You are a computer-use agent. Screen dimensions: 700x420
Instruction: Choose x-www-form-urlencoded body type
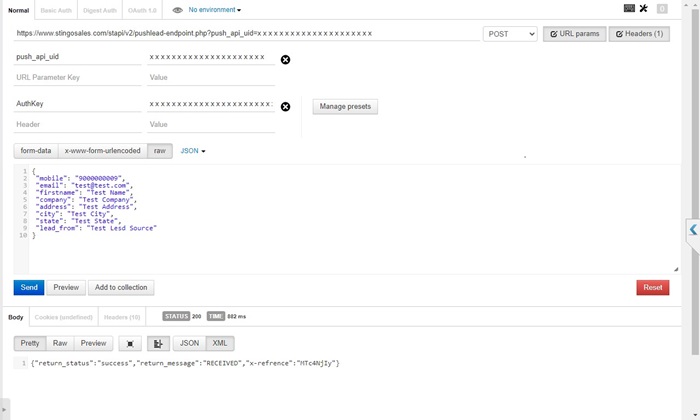(102, 151)
